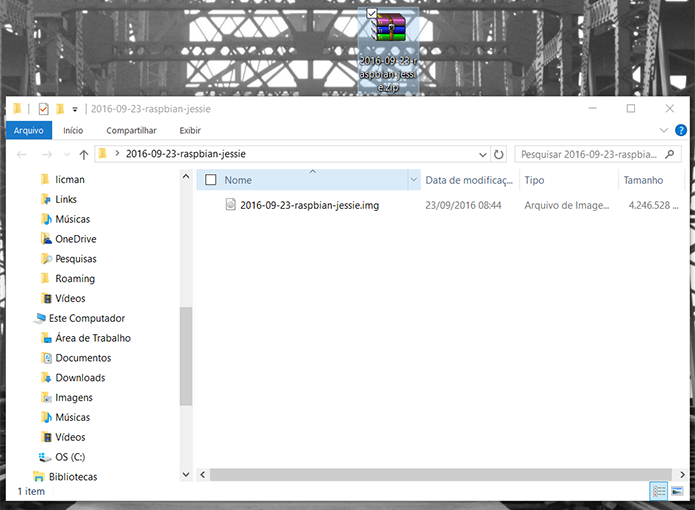
Task: Click the OneDrive icon in sidebar
Action: (x=46, y=239)
